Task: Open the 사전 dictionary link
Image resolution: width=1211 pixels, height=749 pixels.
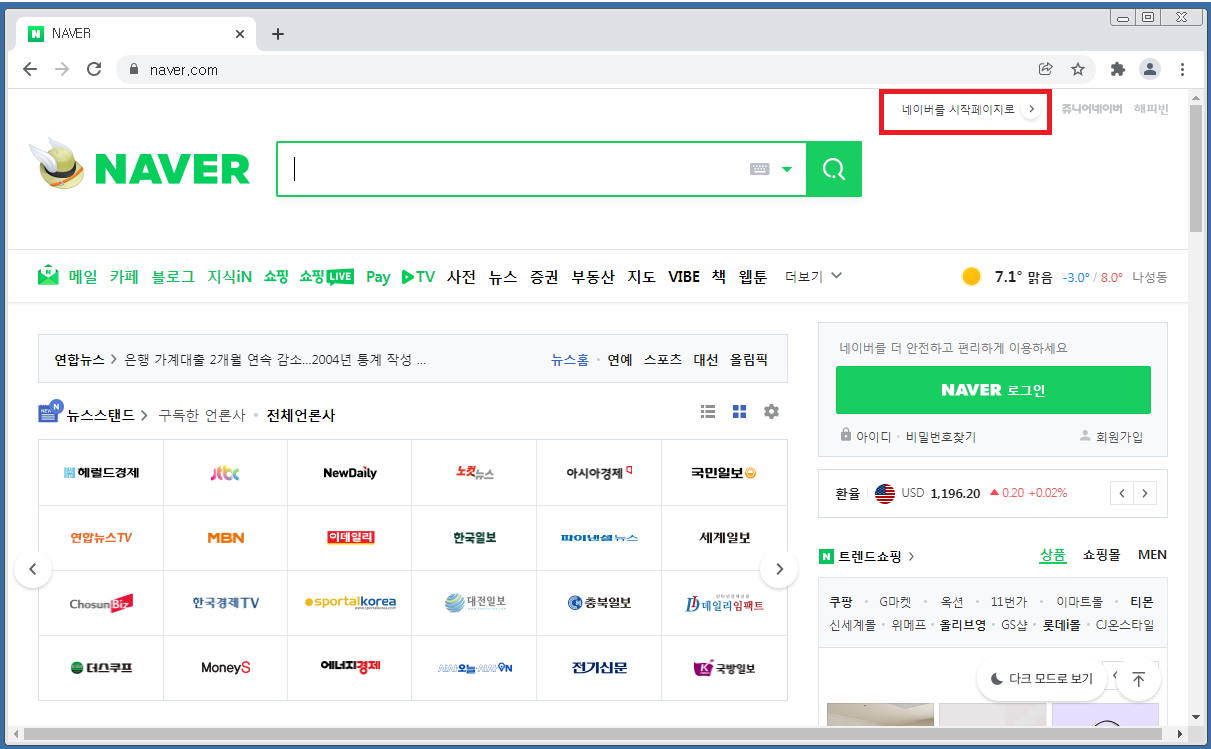Action: coord(461,276)
